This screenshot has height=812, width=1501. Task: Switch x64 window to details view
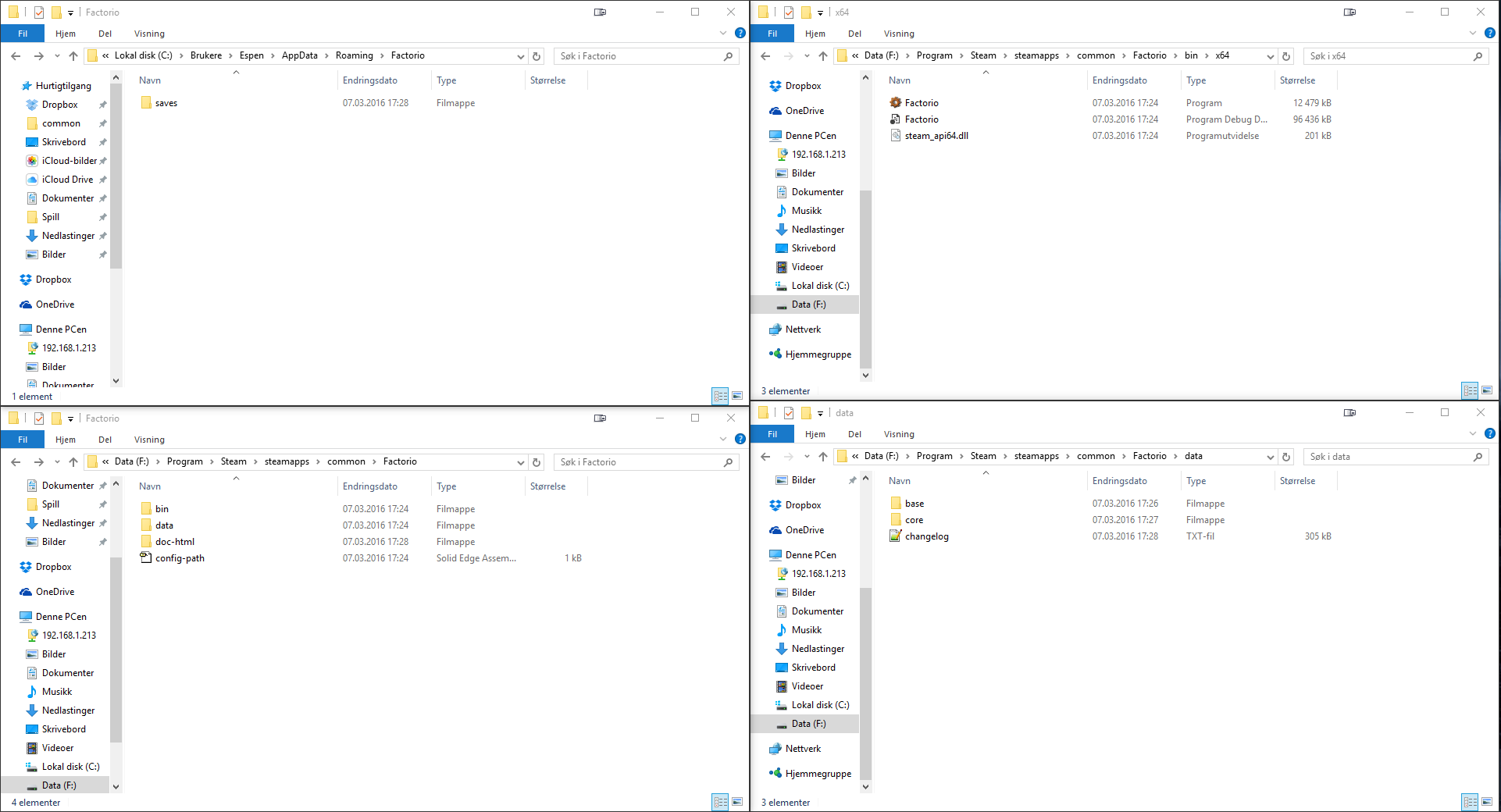coord(1471,390)
